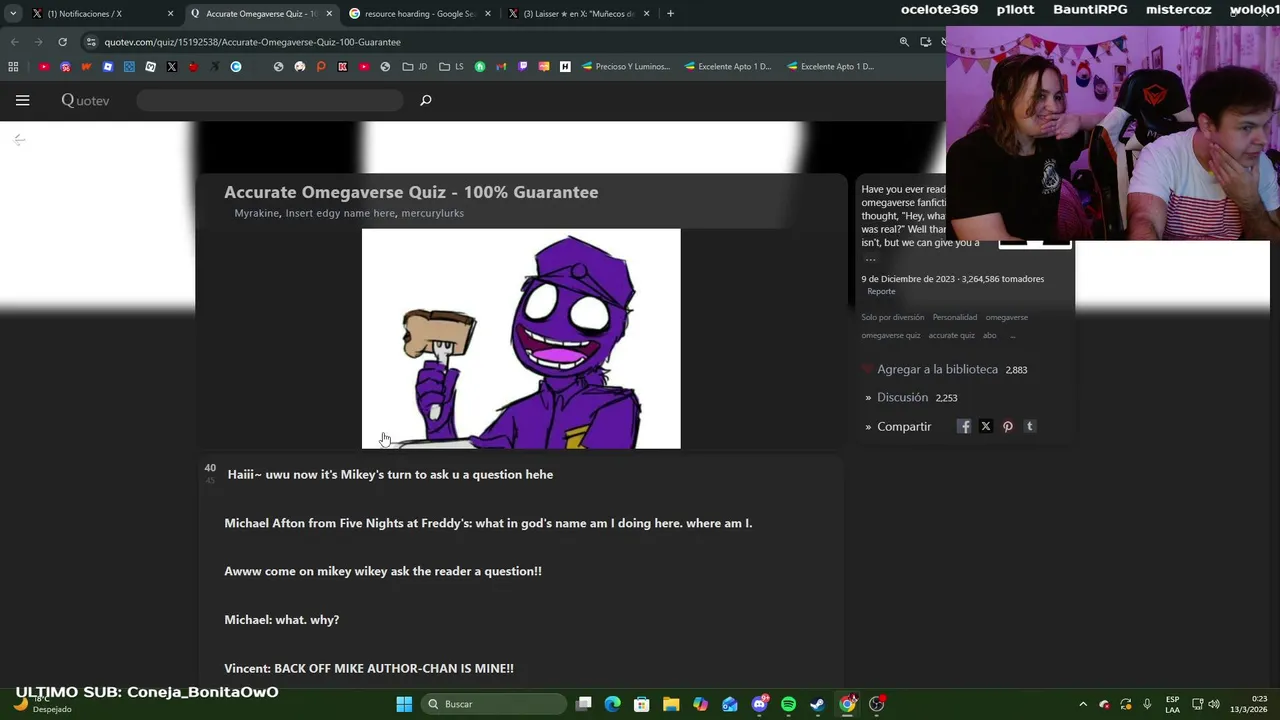Click the Quotev logo
This screenshot has height=720, width=1280.
click(85, 100)
